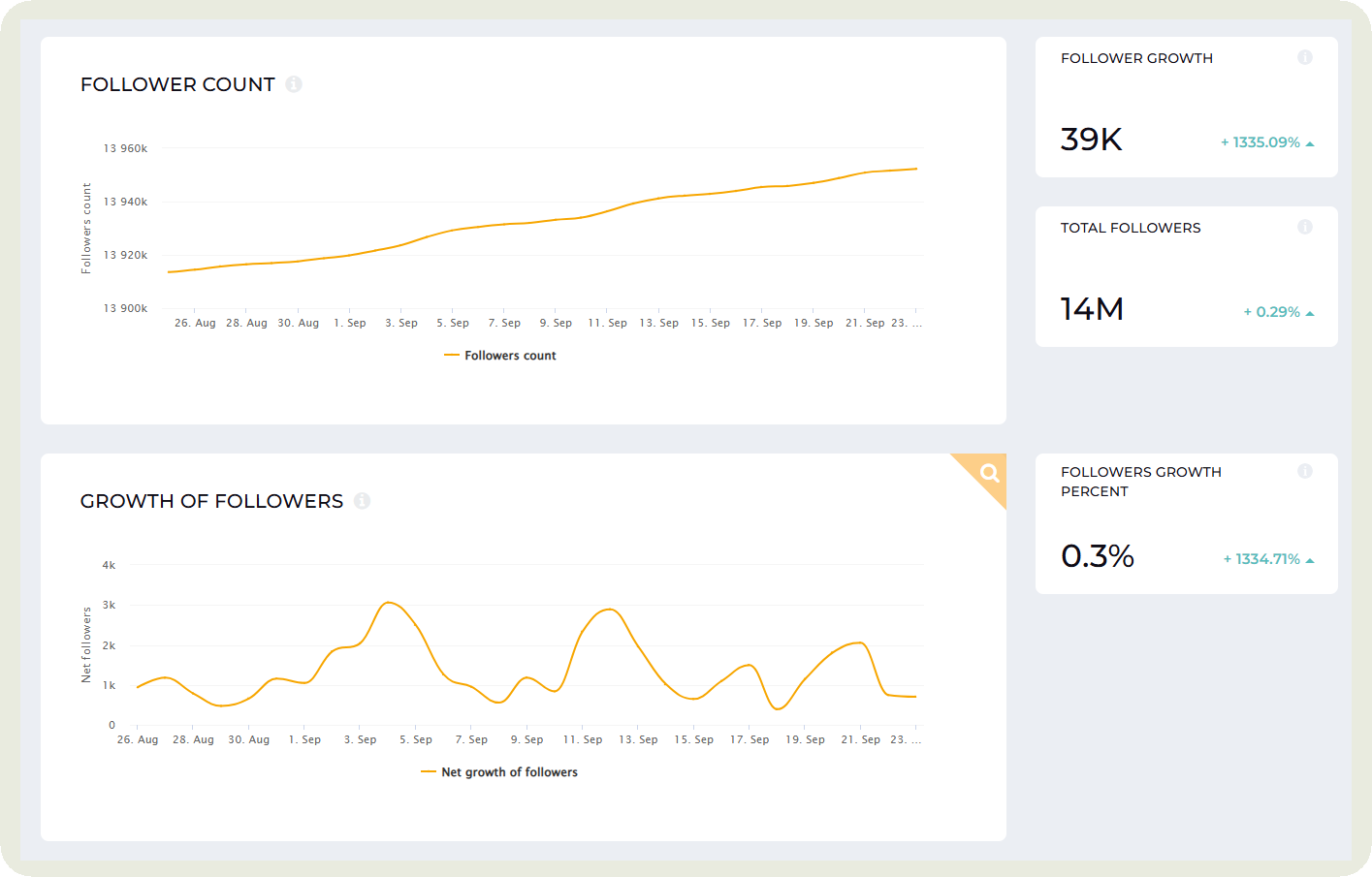Screen dimensions: 1372x877
Task: Click the Growth of Followers info icon
Action: [x=363, y=501]
